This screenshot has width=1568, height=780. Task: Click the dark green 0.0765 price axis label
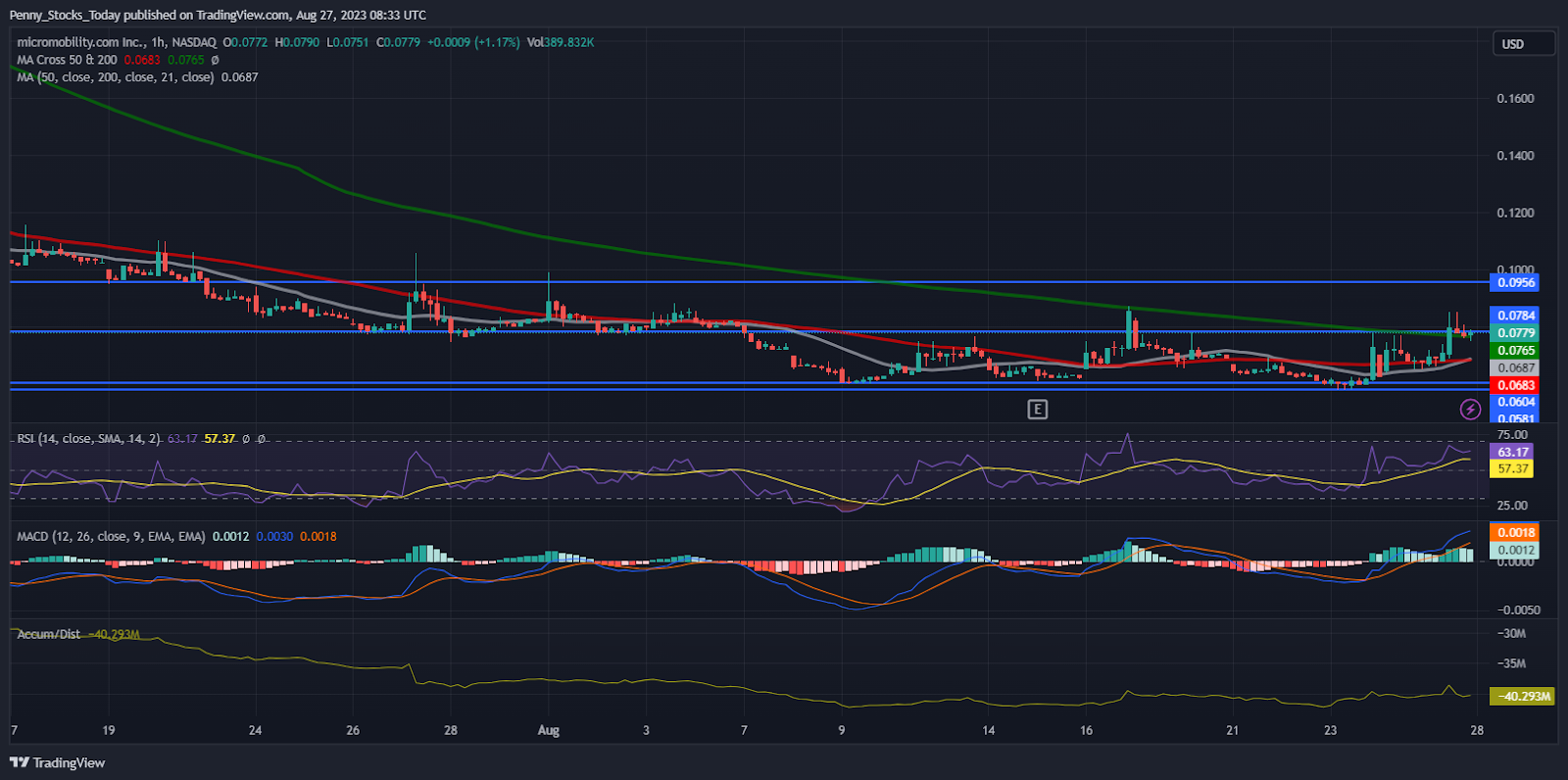coord(1515,351)
